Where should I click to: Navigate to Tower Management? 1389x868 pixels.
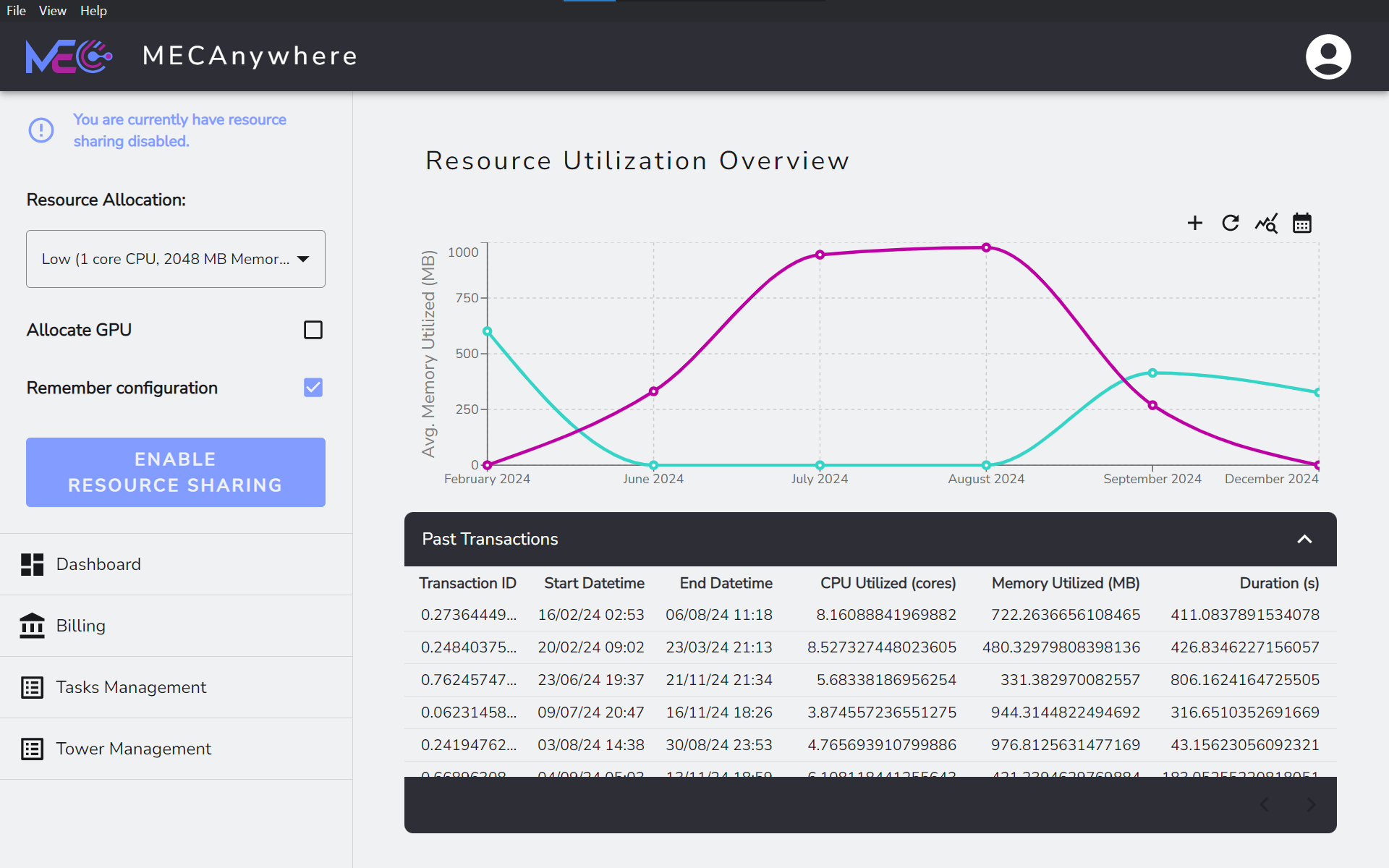pos(176,749)
